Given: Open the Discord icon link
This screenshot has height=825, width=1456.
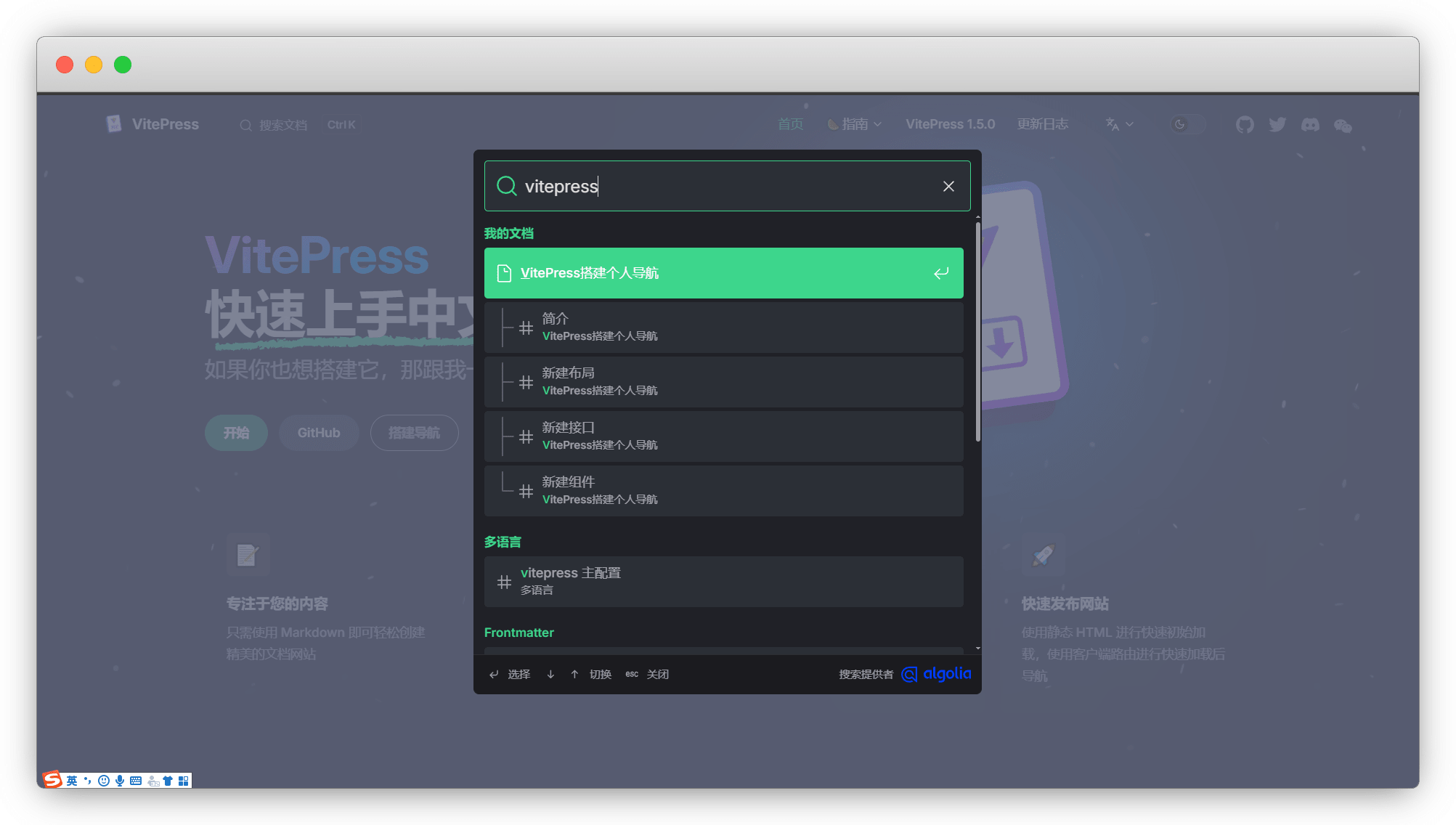Looking at the screenshot, I should tap(1310, 125).
